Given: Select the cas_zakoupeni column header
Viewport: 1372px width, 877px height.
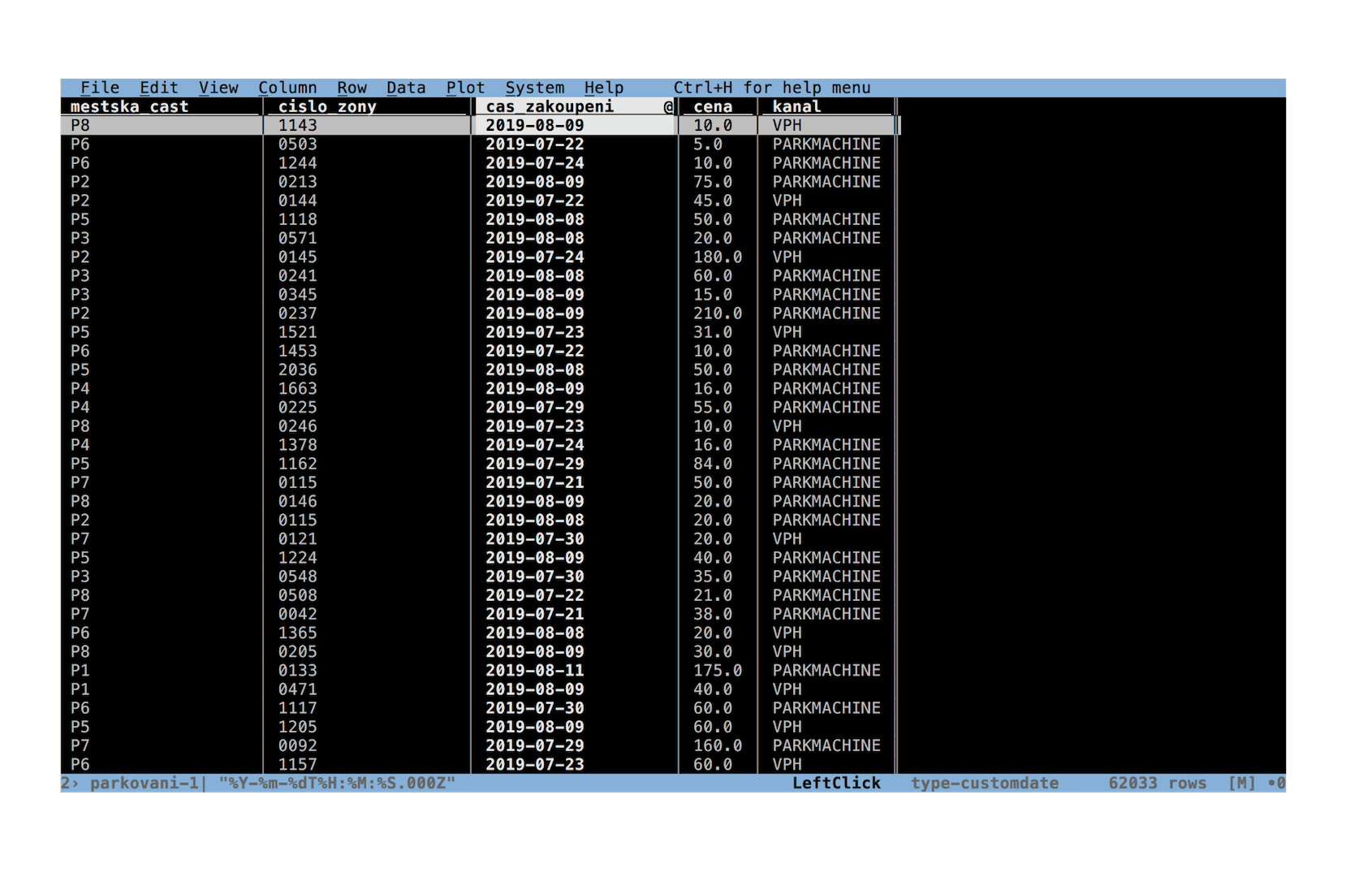Looking at the screenshot, I should (550, 106).
